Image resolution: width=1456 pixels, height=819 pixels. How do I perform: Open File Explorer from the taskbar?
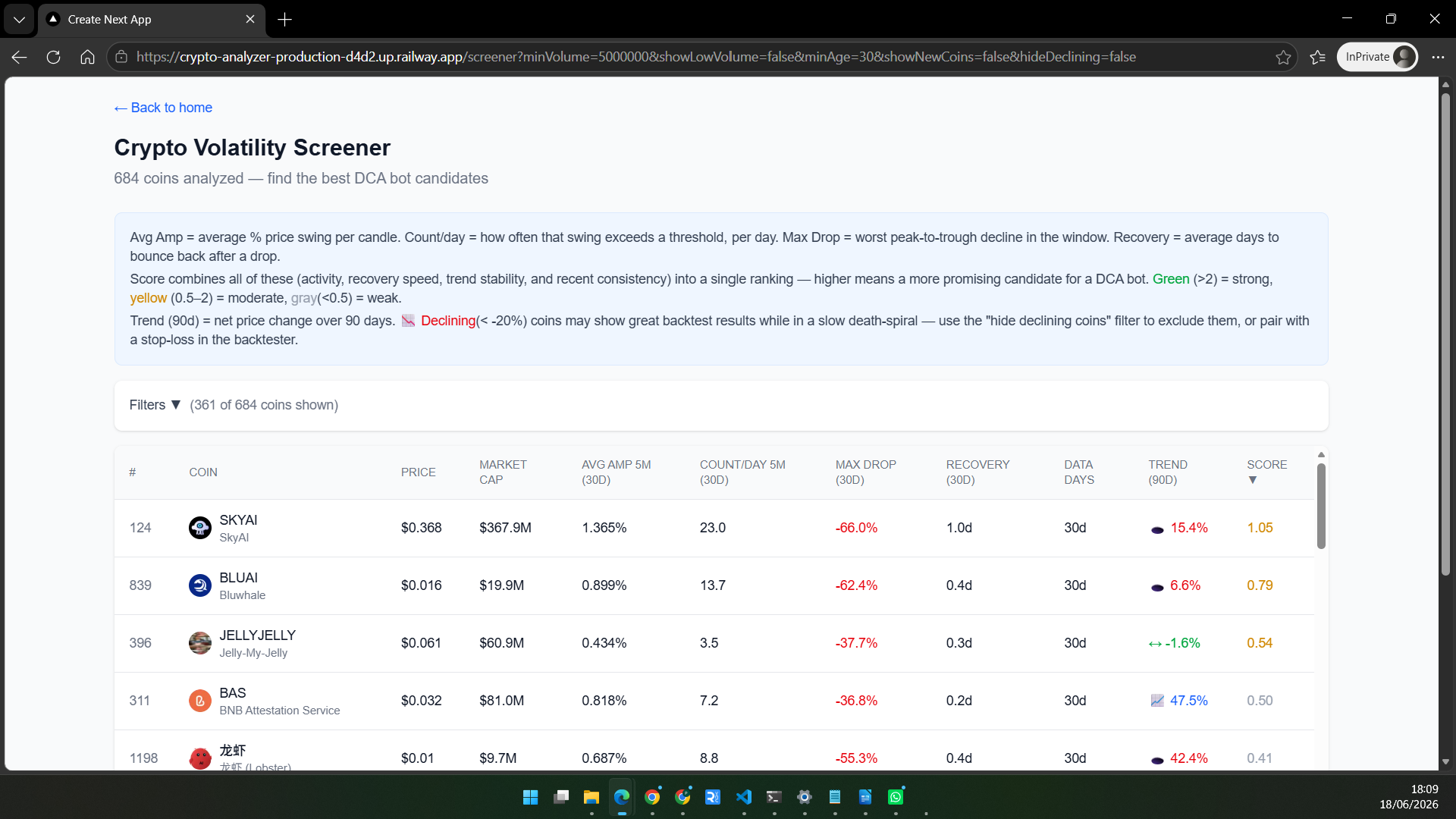click(x=591, y=797)
